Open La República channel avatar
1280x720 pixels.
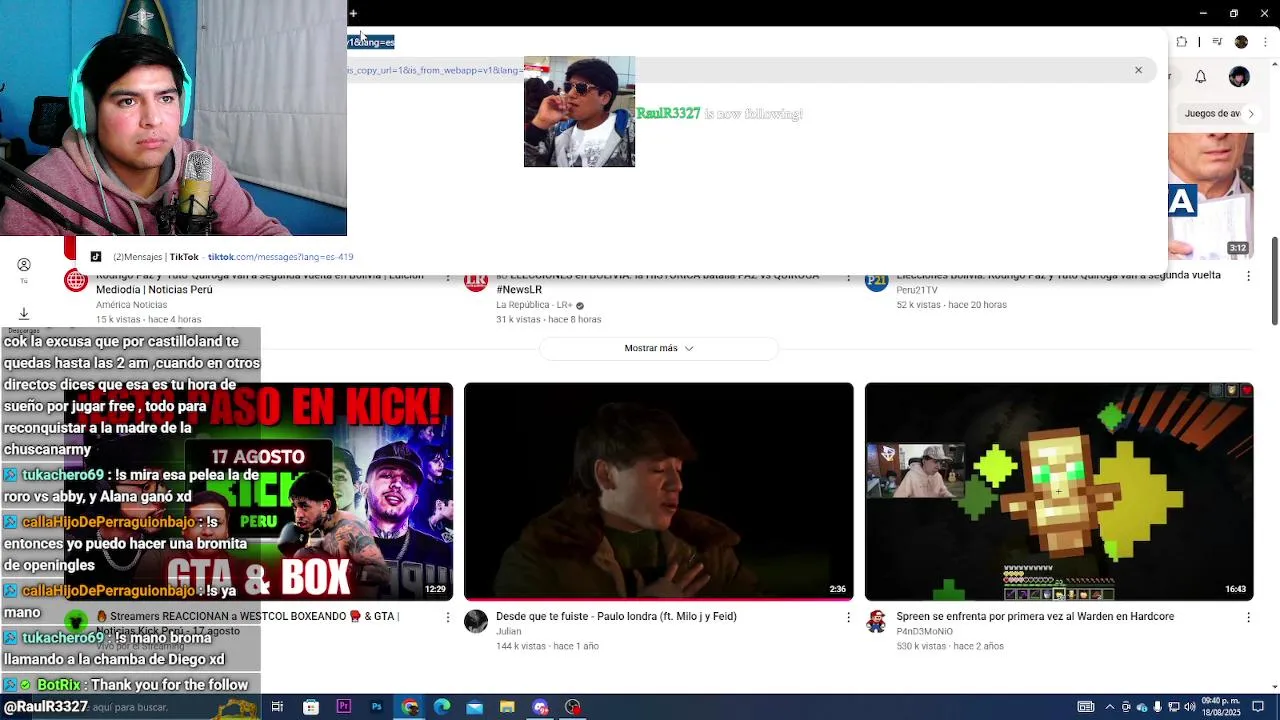[x=476, y=280]
